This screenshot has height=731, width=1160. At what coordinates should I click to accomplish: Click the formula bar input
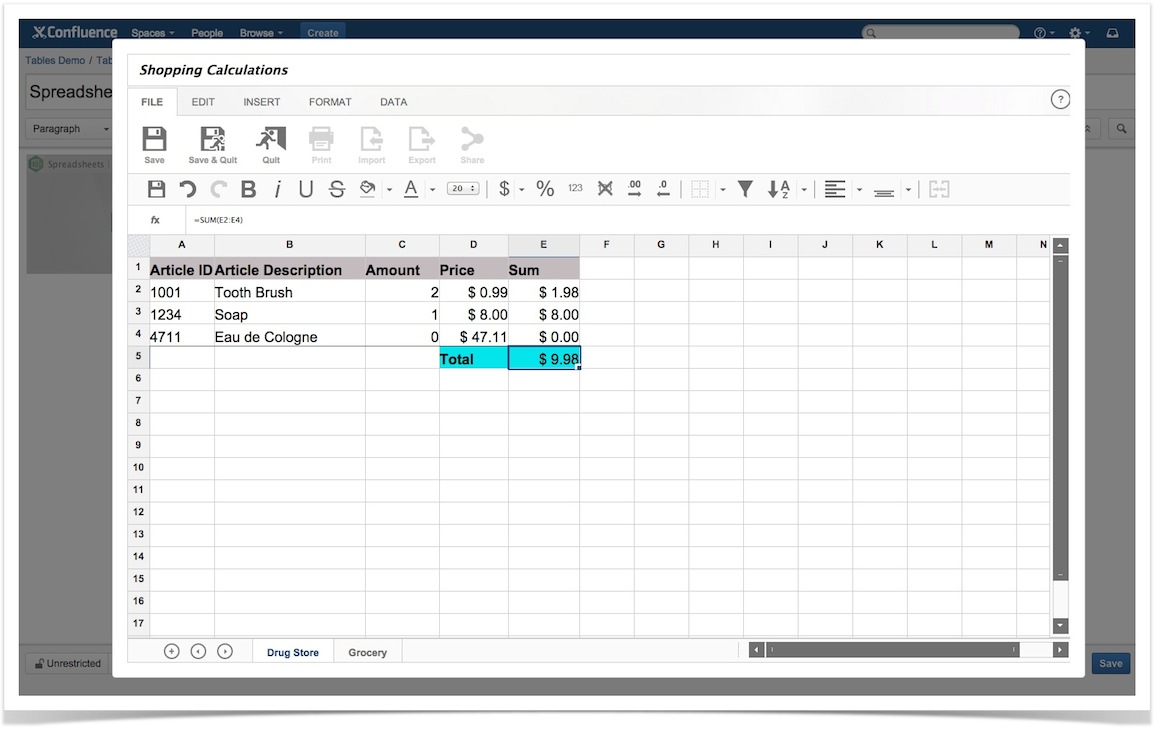[x=625, y=220]
